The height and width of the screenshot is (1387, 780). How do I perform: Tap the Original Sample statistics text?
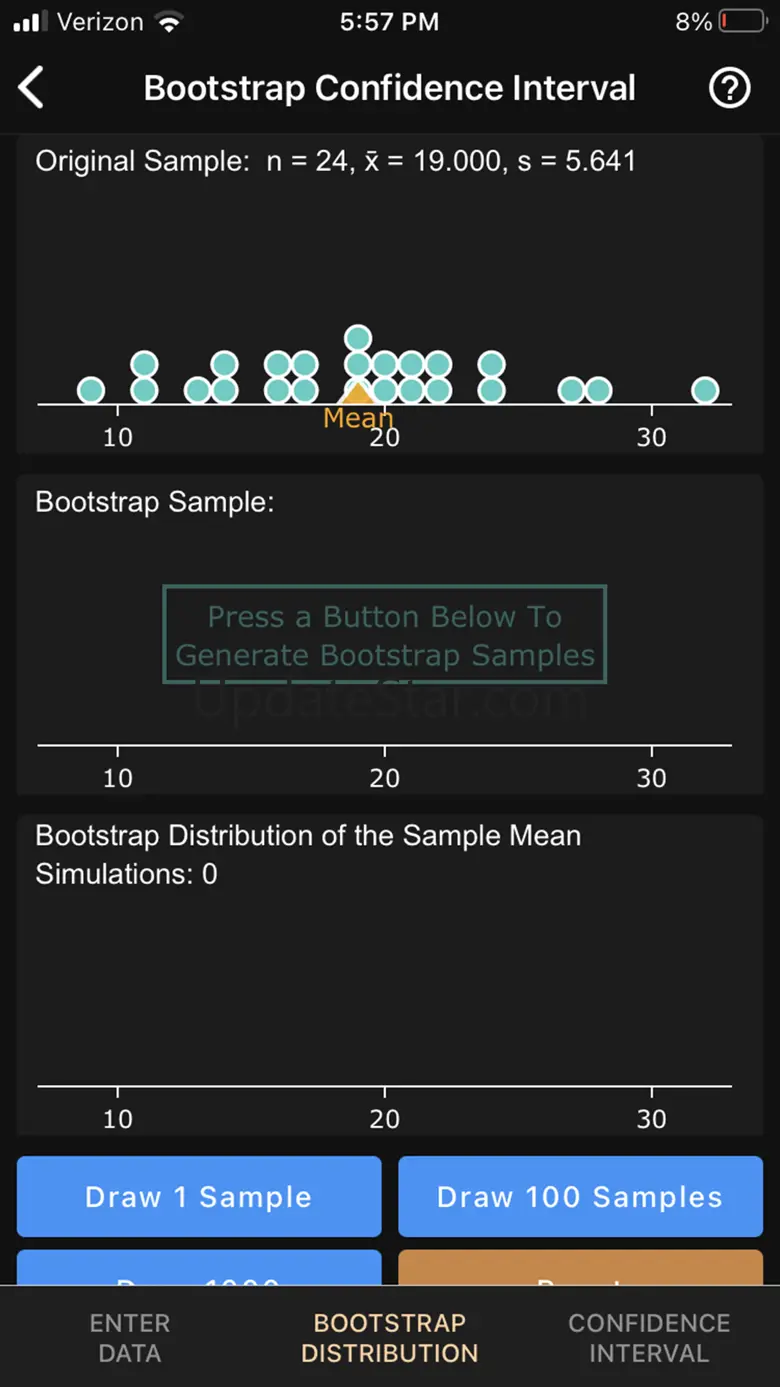click(336, 161)
